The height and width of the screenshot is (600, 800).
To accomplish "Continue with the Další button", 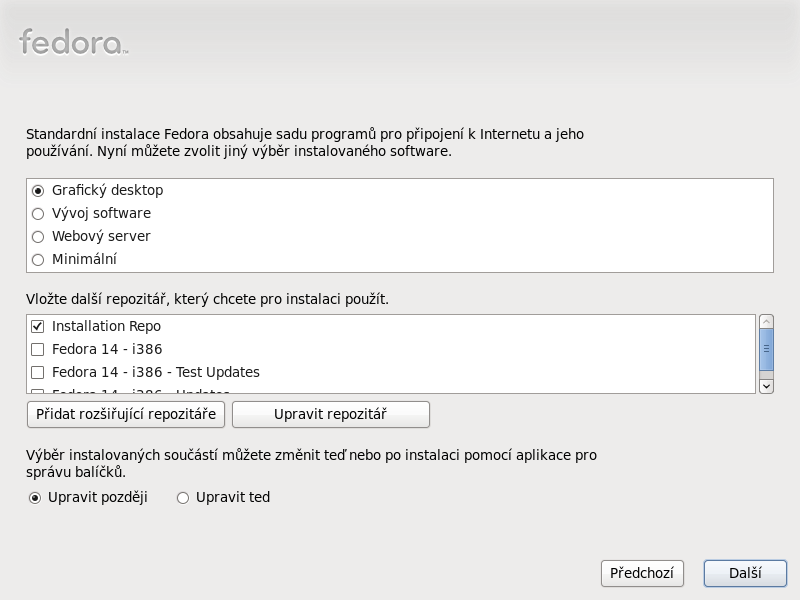I will (x=745, y=573).
